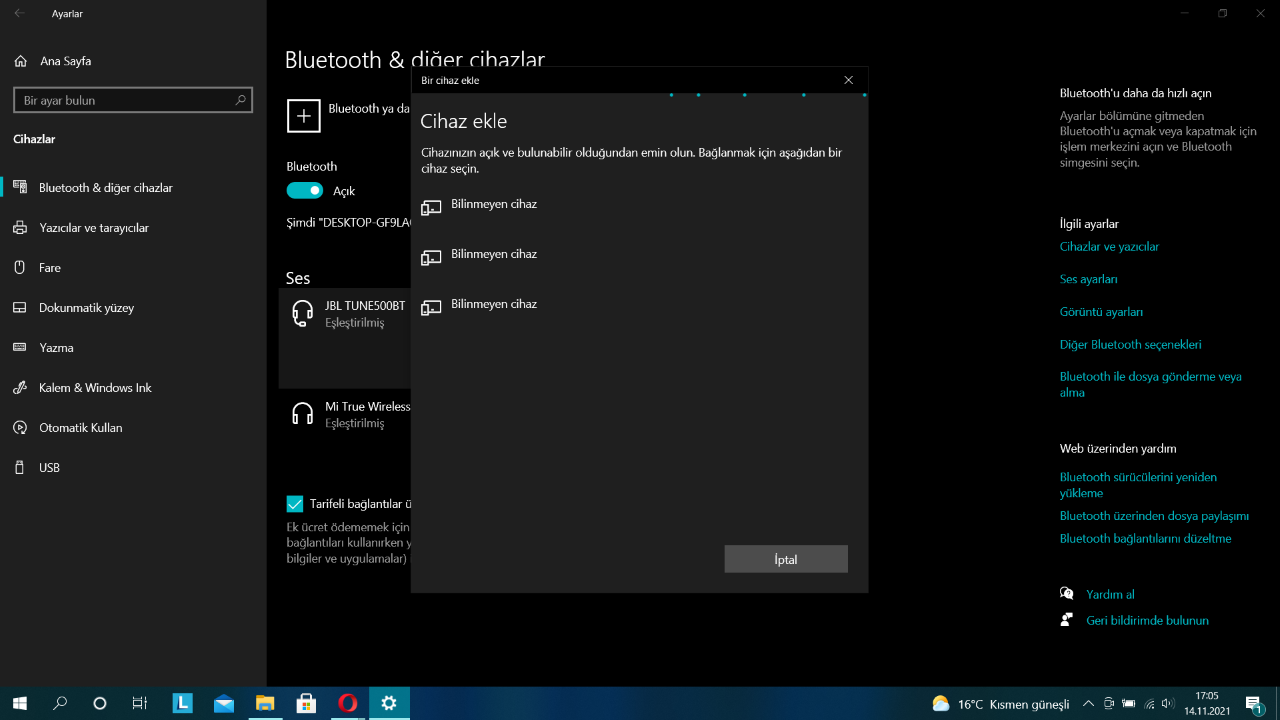Open the Ses ayarları link
The height and width of the screenshot is (720, 1280).
pos(1088,279)
